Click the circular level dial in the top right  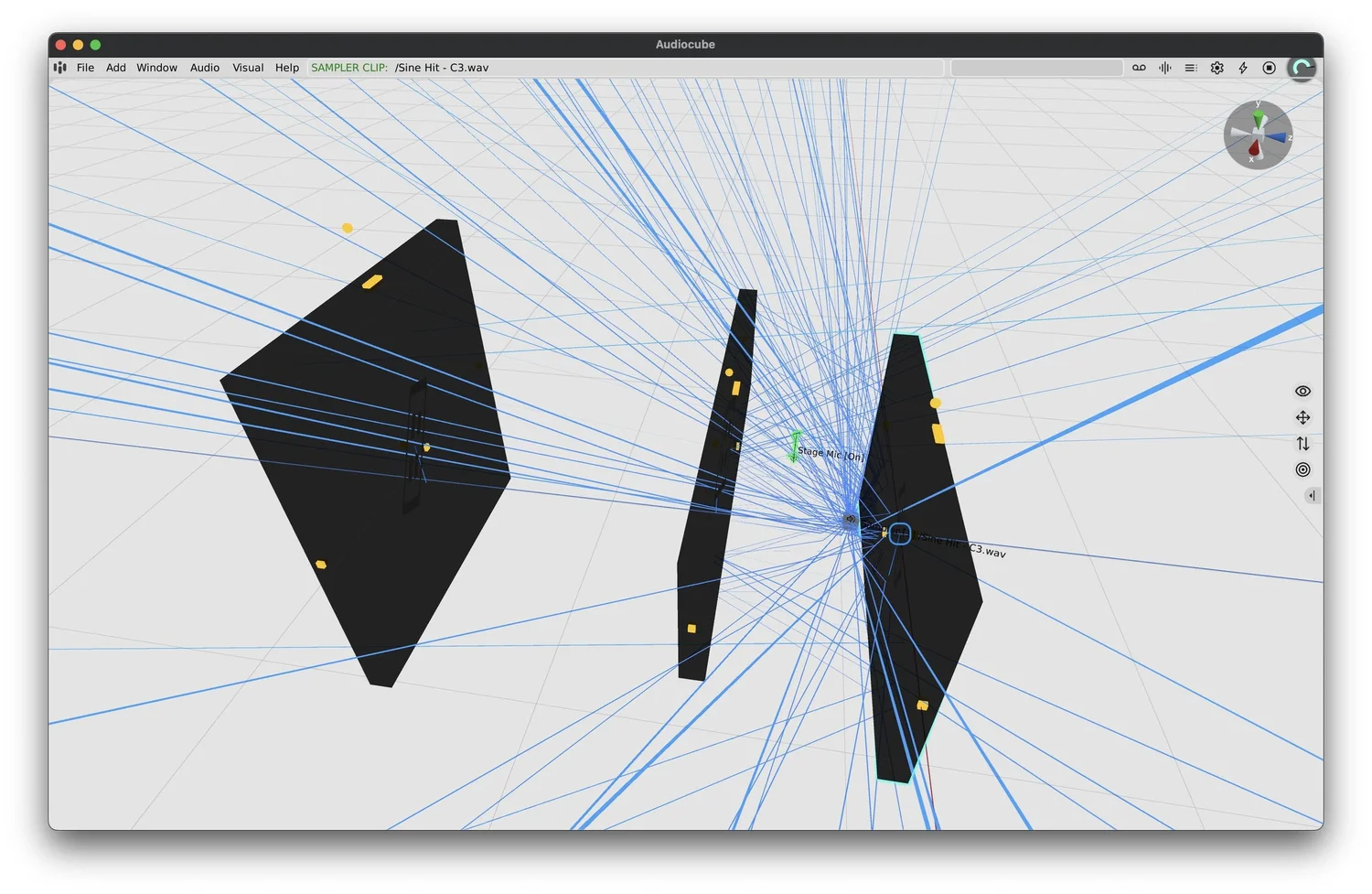coord(1302,67)
